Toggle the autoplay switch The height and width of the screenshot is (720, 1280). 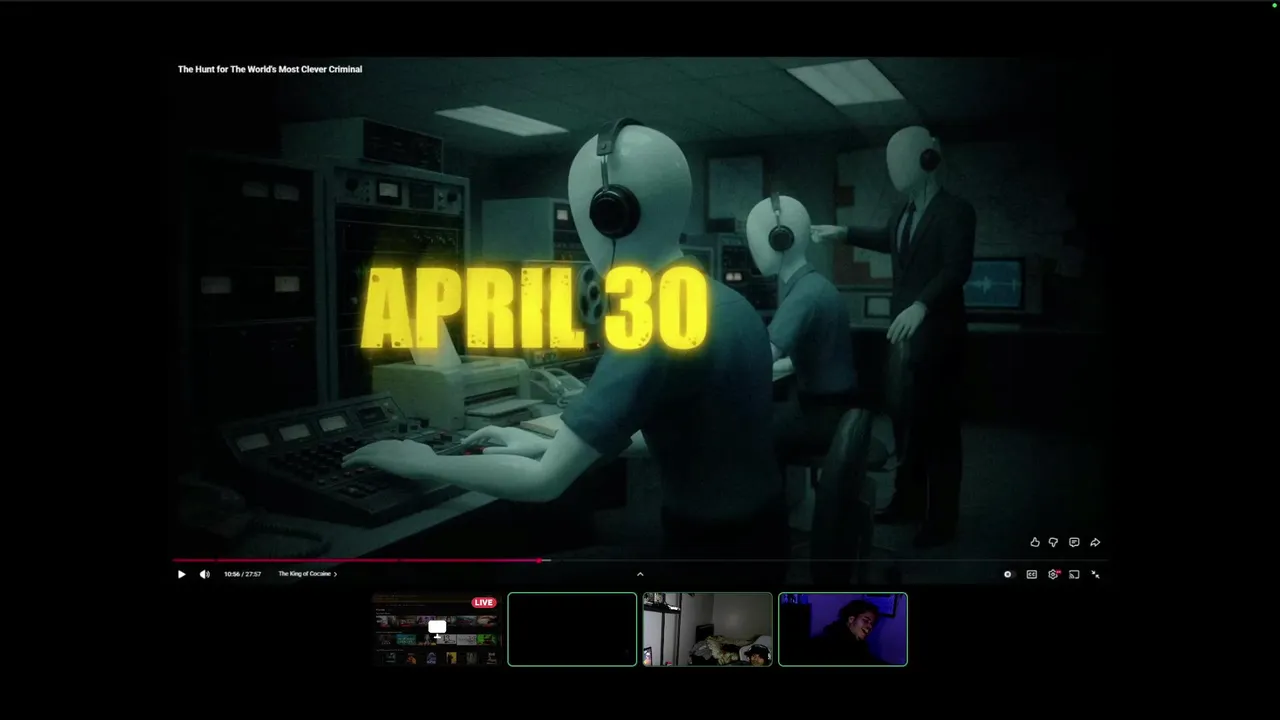(x=1008, y=574)
